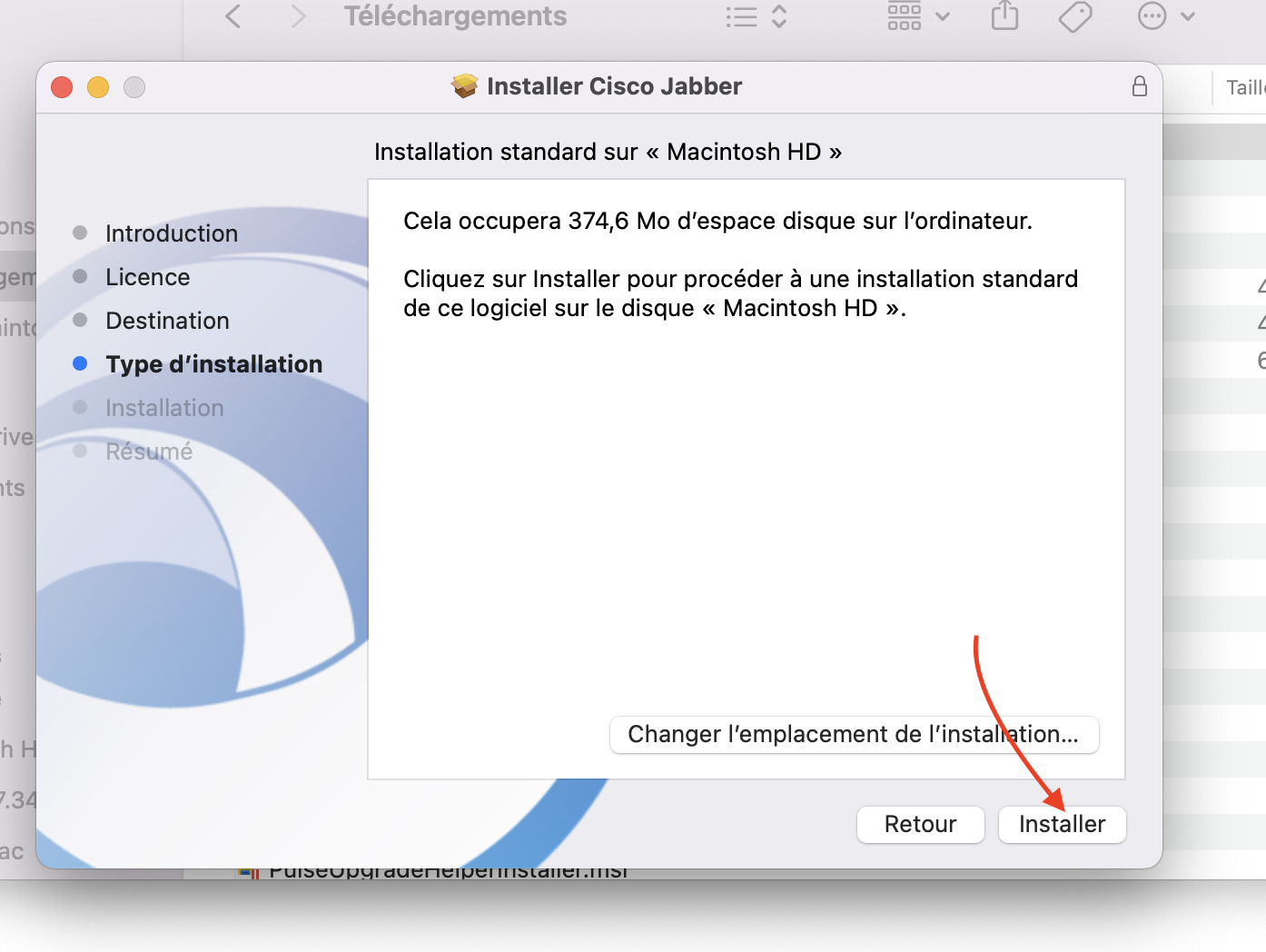The height and width of the screenshot is (952, 1266).
Task: Select the Licence step in sidebar
Action: pyautogui.click(x=147, y=277)
